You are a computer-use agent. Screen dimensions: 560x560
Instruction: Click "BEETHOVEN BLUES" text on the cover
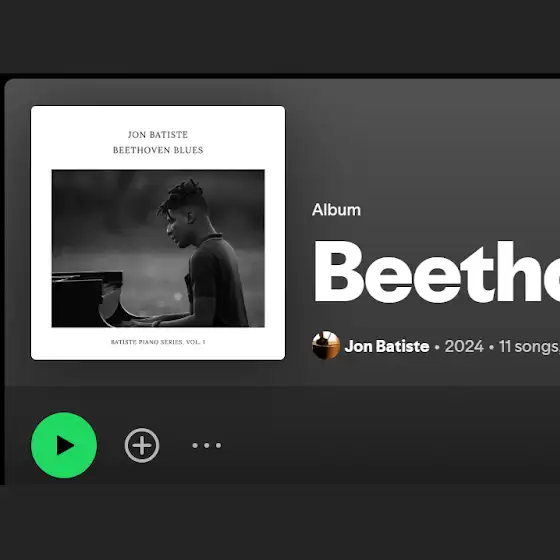(158, 150)
